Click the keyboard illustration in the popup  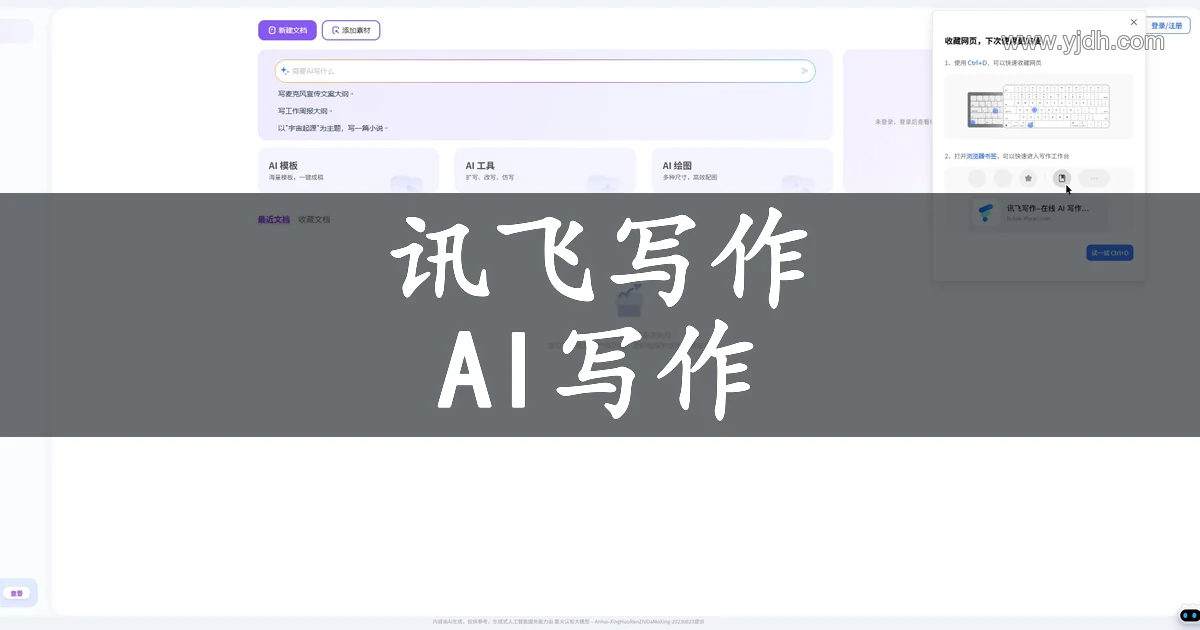1039,106
